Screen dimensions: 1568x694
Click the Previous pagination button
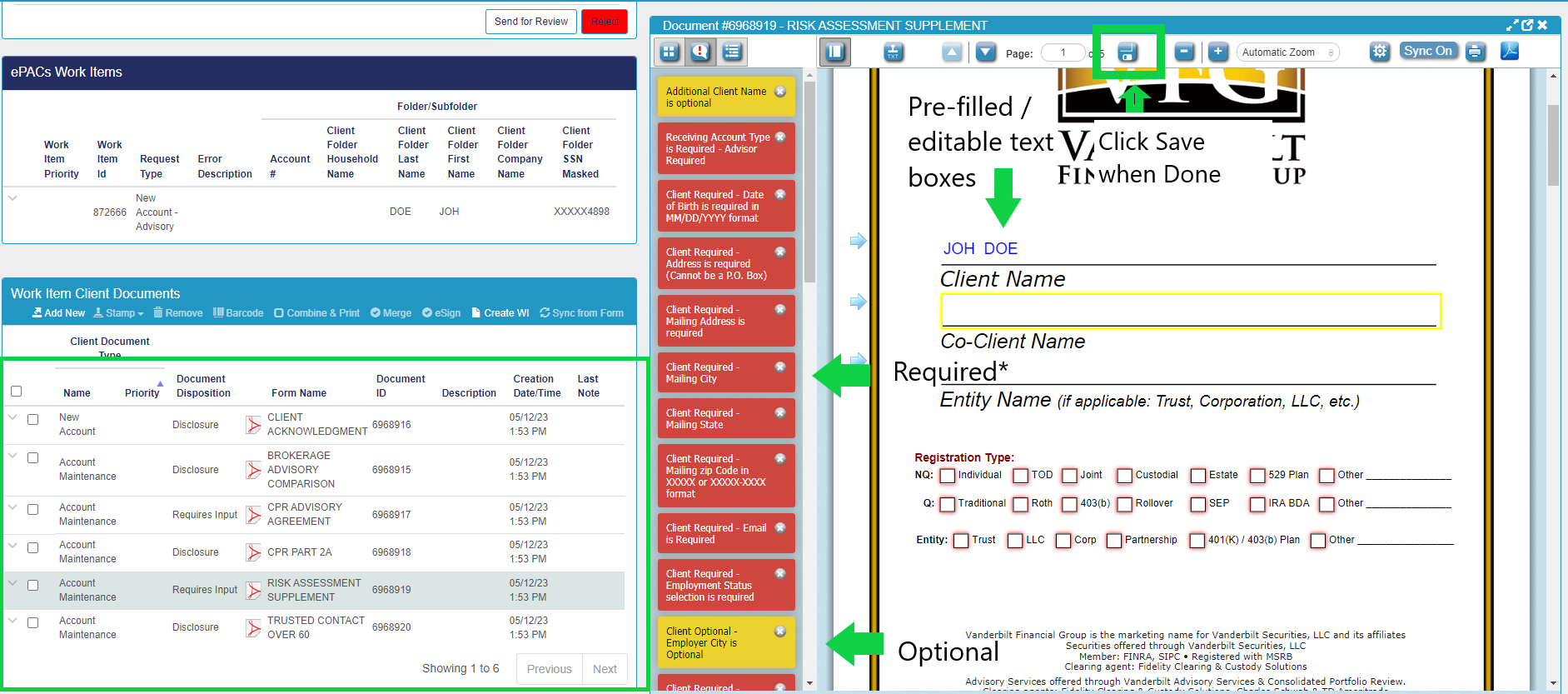549,669
